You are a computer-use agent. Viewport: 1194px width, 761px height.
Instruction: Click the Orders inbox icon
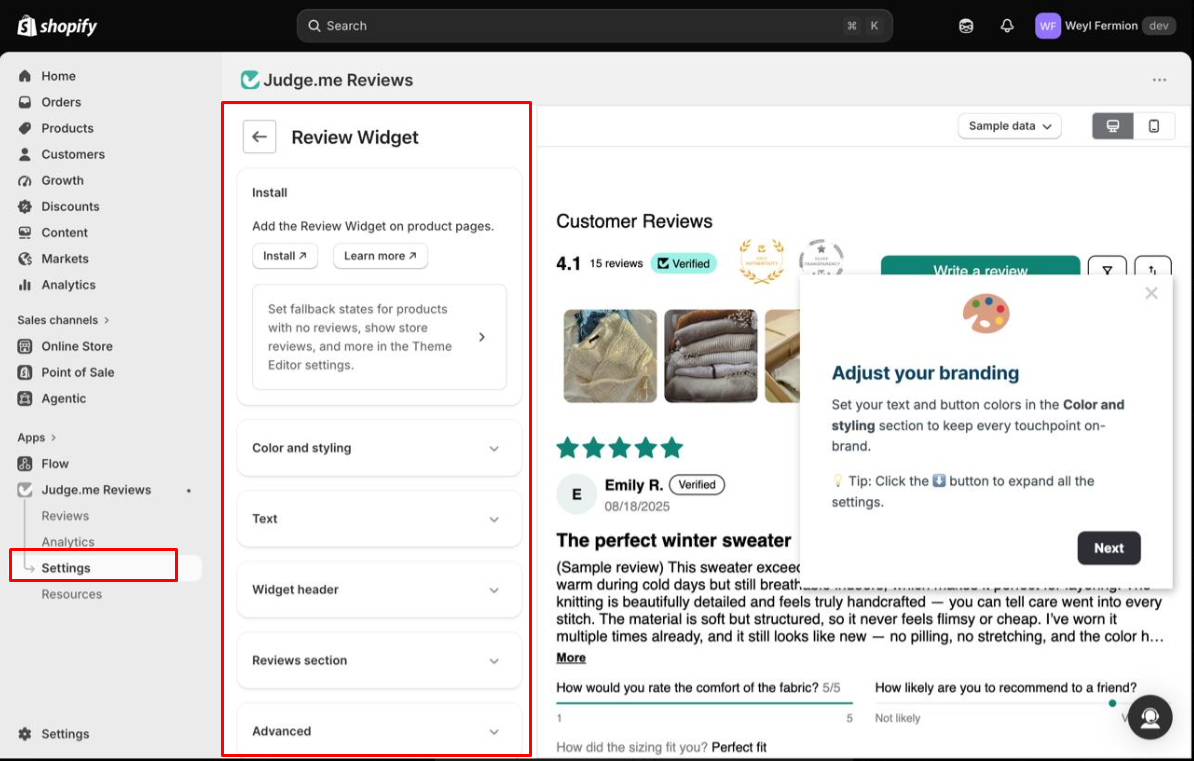(x=25, y=102)
